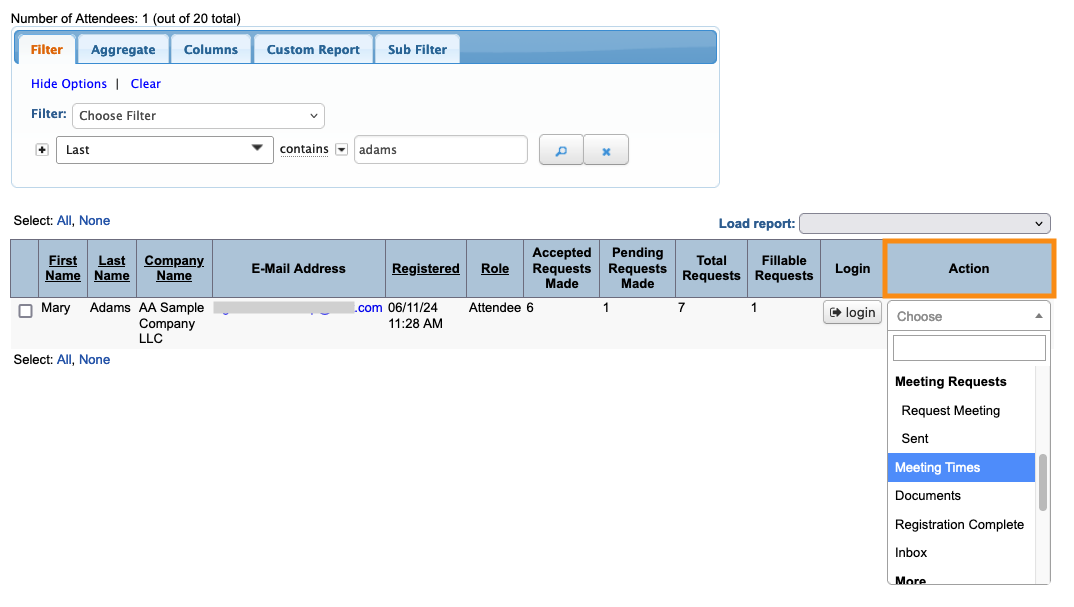
Task: Sort by Role column header
Action: click(x=495, y=269)
